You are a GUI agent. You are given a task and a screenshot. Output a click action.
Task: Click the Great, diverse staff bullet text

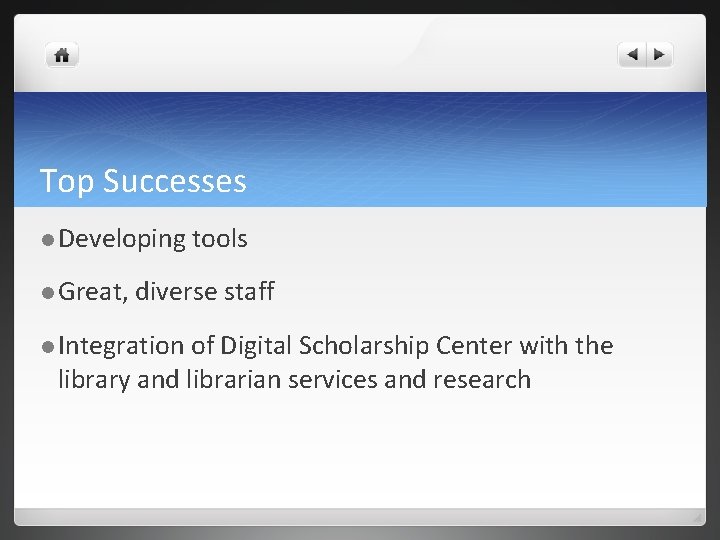tap(166, 292)
